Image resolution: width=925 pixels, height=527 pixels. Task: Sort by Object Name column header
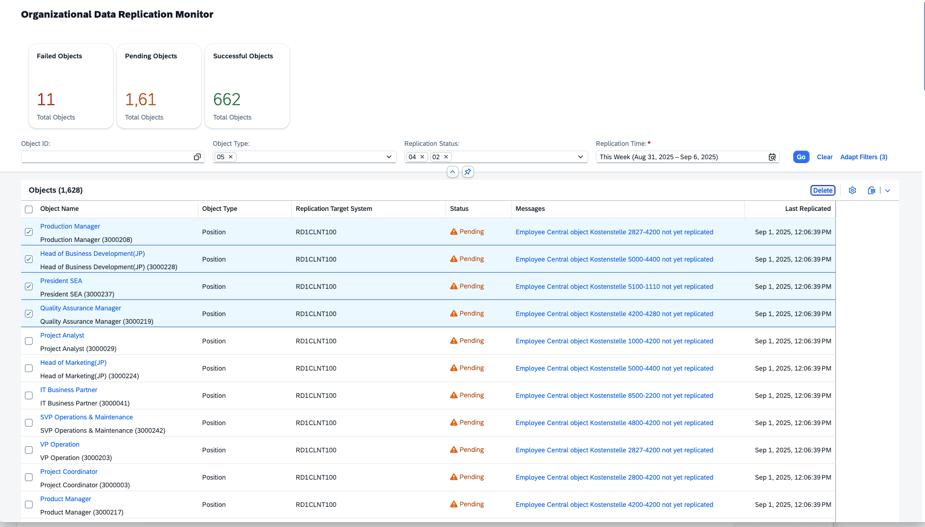pos(59,209)
